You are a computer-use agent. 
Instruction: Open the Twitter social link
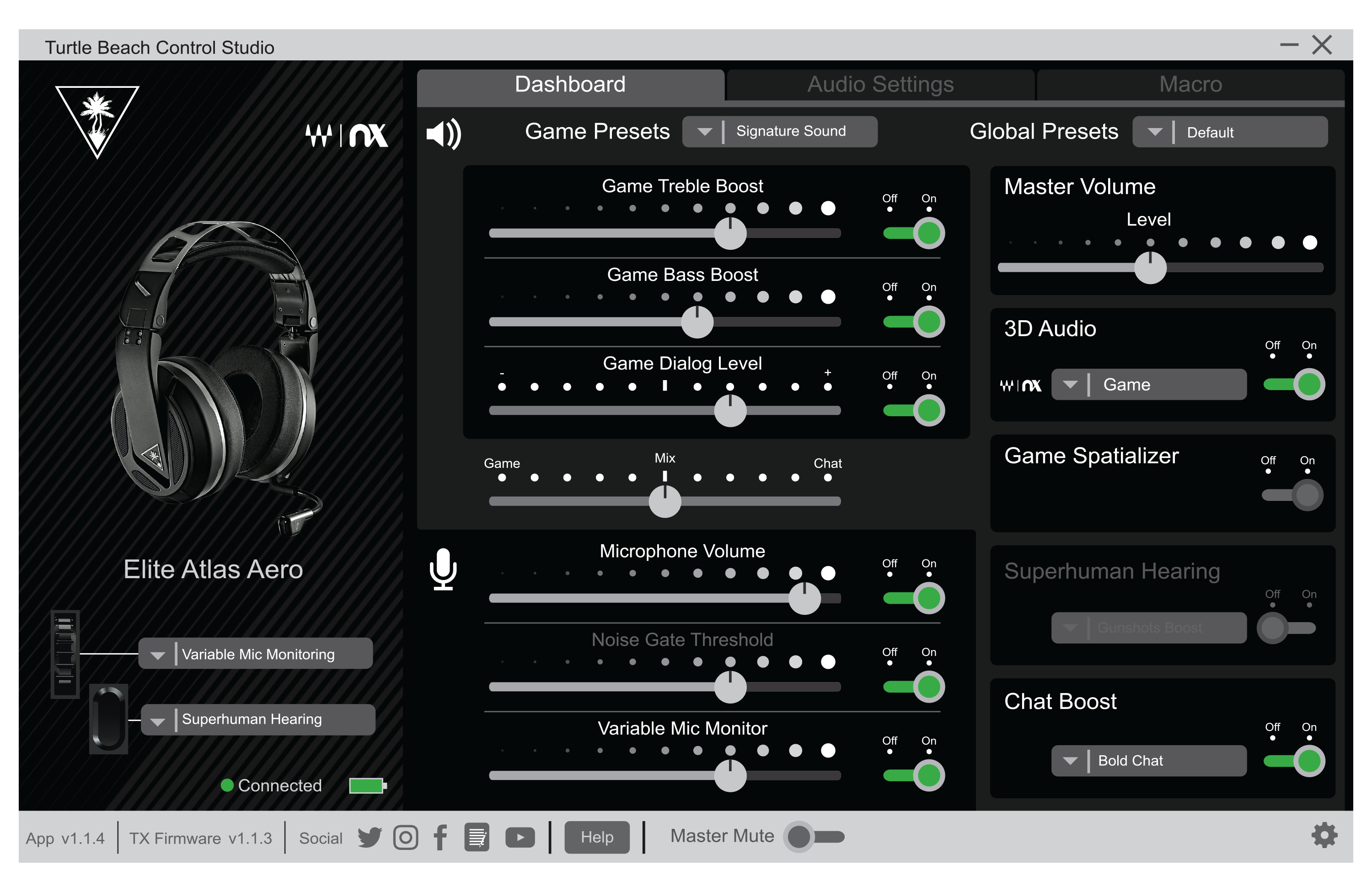coord(370,837)
